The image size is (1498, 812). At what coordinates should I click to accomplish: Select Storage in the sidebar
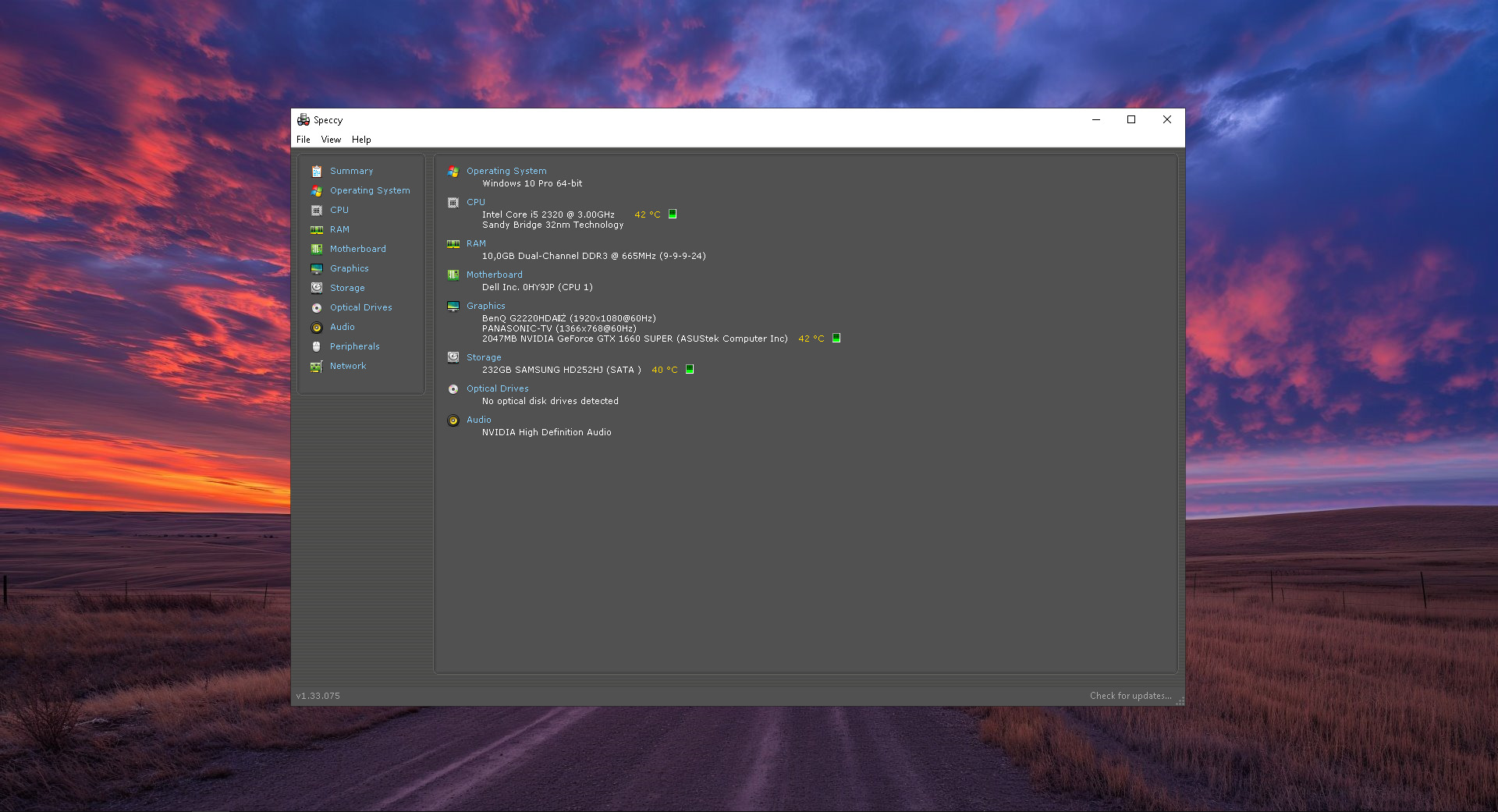pyautogui.click(x=347, y=288)
